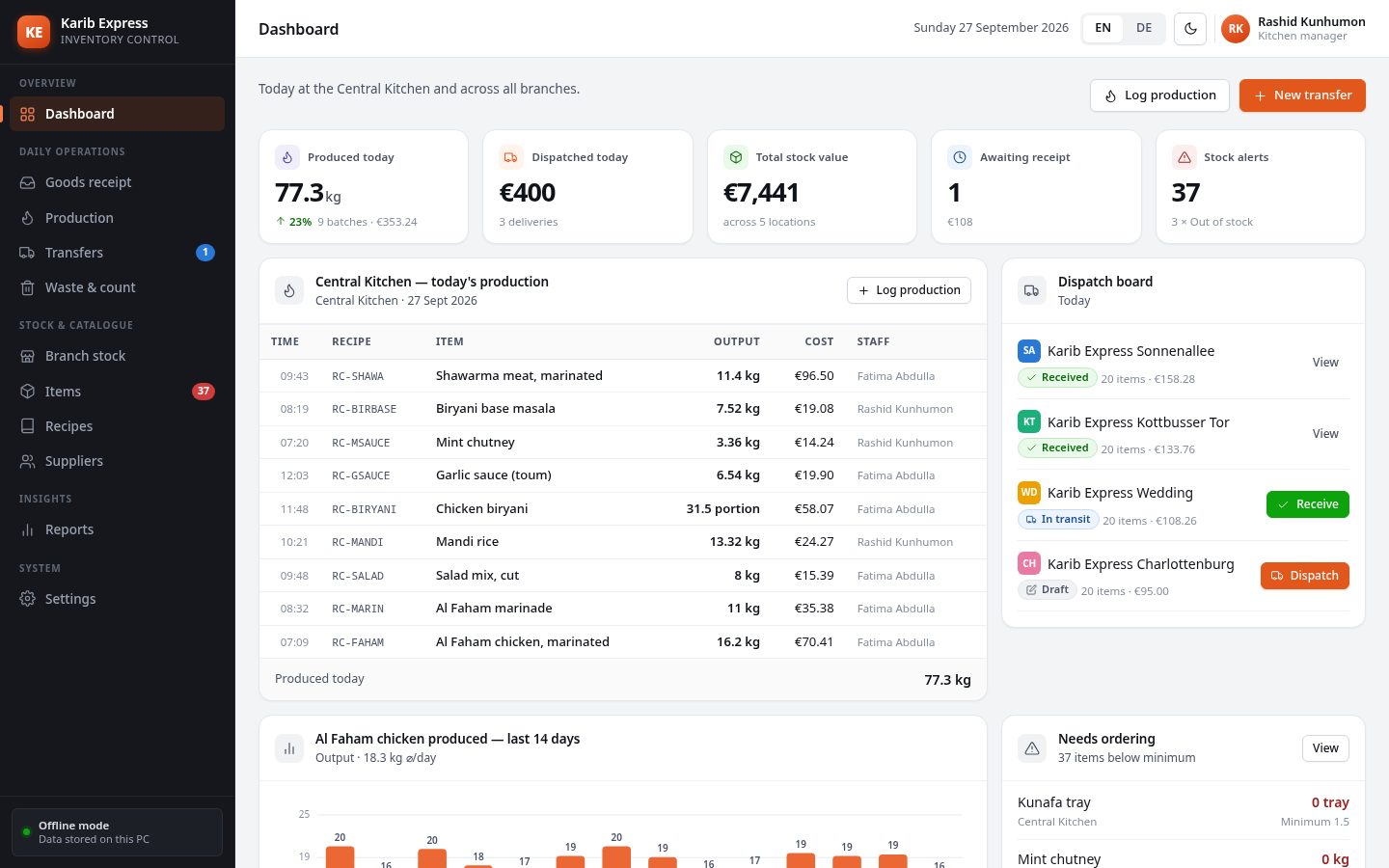
Task: Open Suppliers page
Action: [117, 461]
